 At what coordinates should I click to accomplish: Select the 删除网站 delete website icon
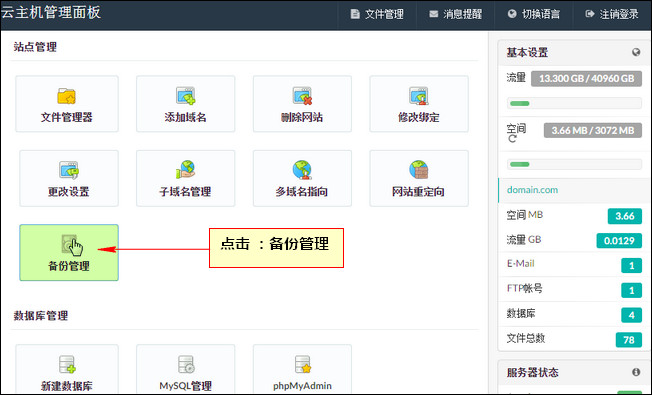click(x=302, y=104)
